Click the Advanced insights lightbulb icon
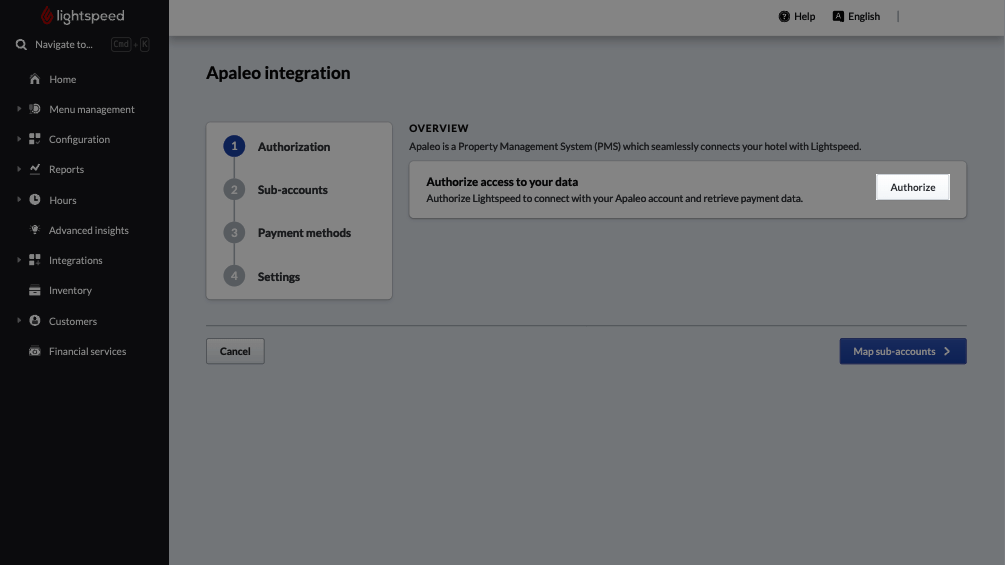1005x565 pixels. click(x=35, y=230)
